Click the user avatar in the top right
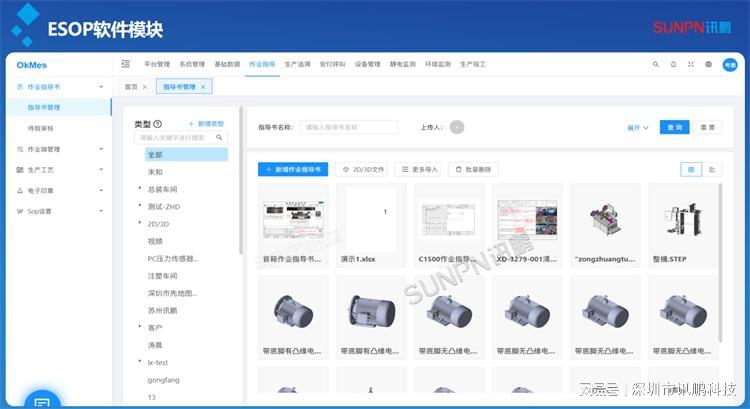Viewport: 750px width, 409px height. coord(729,64)
